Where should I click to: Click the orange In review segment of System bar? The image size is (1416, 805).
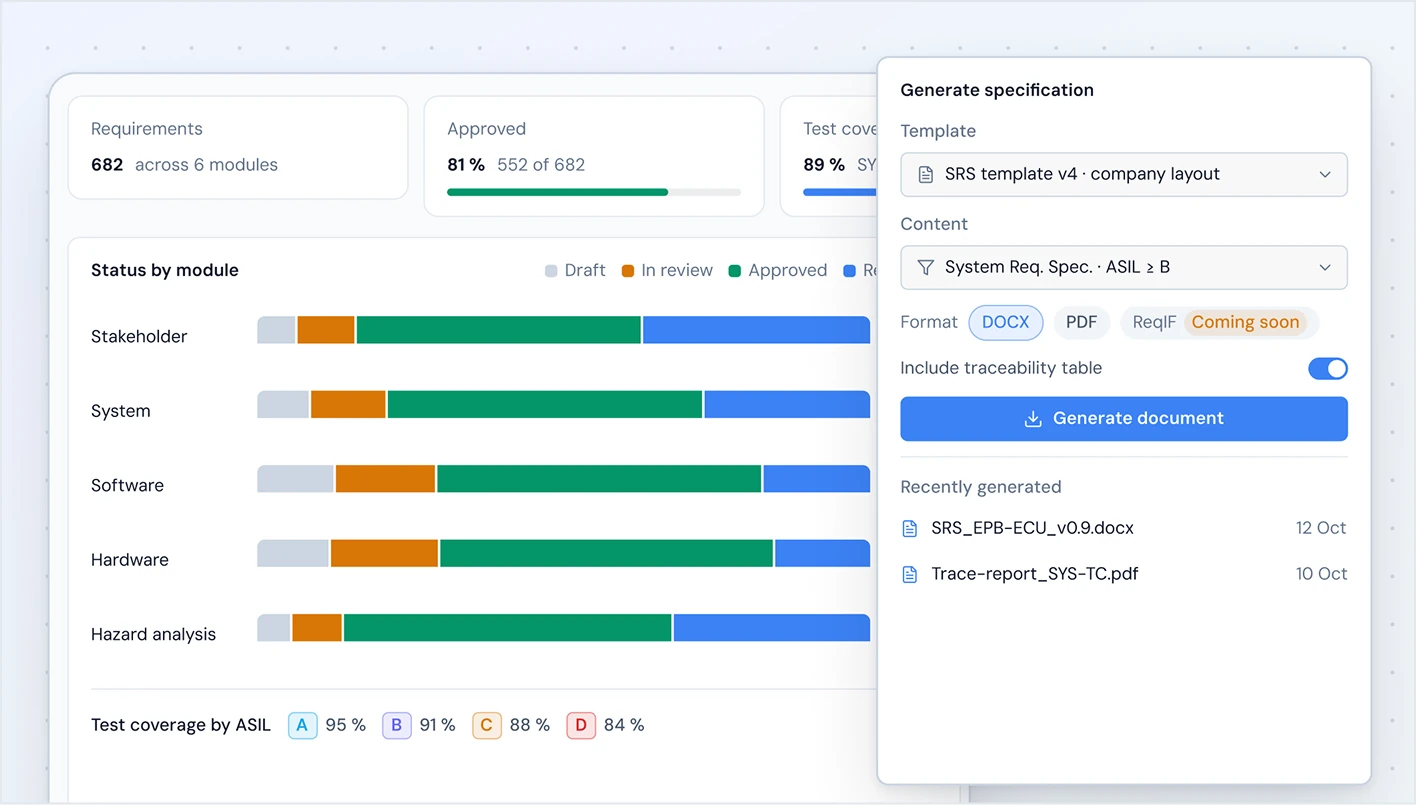tap(348, 404)
